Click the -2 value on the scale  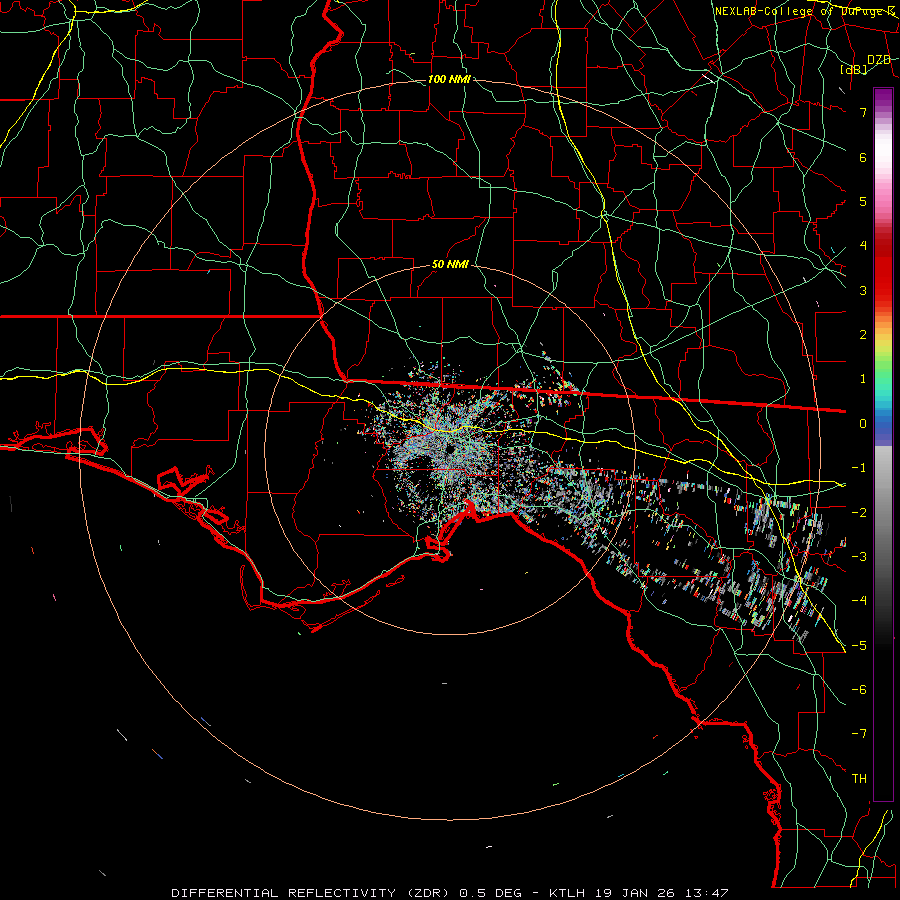coord(859,512)
